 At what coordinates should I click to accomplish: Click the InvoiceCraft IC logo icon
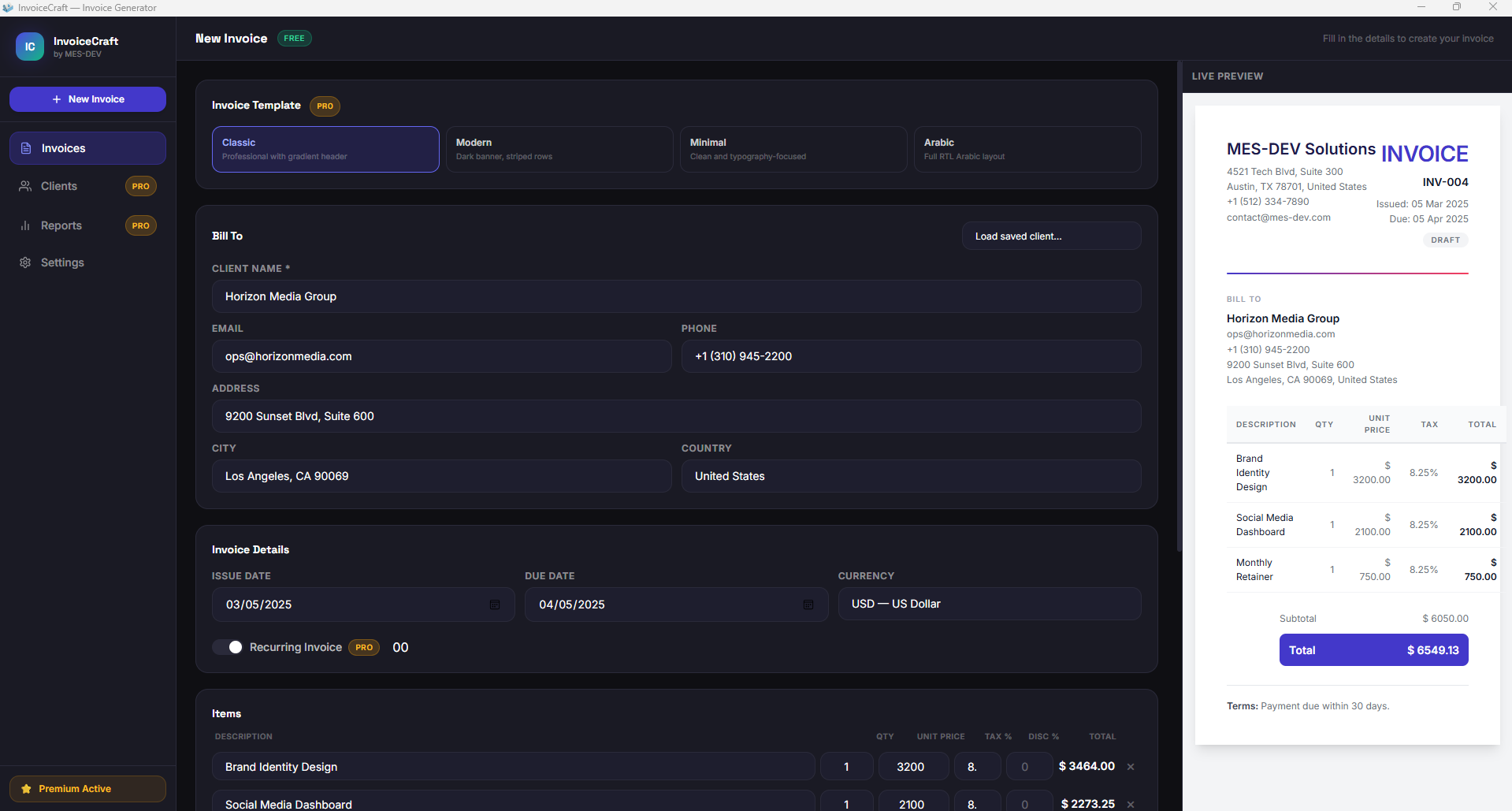coord(30,47)
